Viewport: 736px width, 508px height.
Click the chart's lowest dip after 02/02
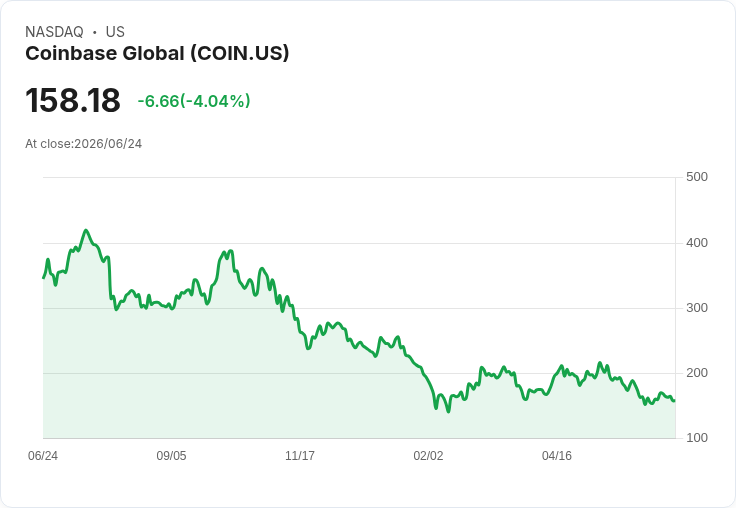click(448, 411)
